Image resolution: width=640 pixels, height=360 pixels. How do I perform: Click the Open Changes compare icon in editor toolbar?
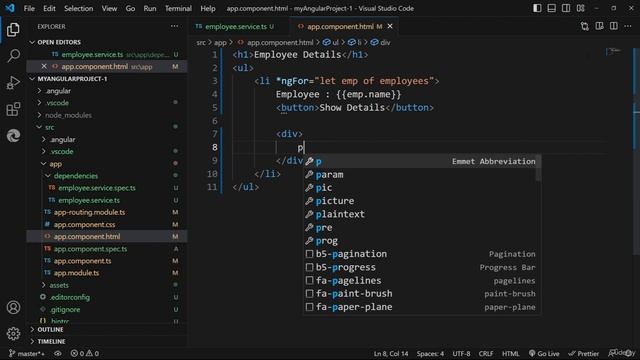click(x=584, y=27)
